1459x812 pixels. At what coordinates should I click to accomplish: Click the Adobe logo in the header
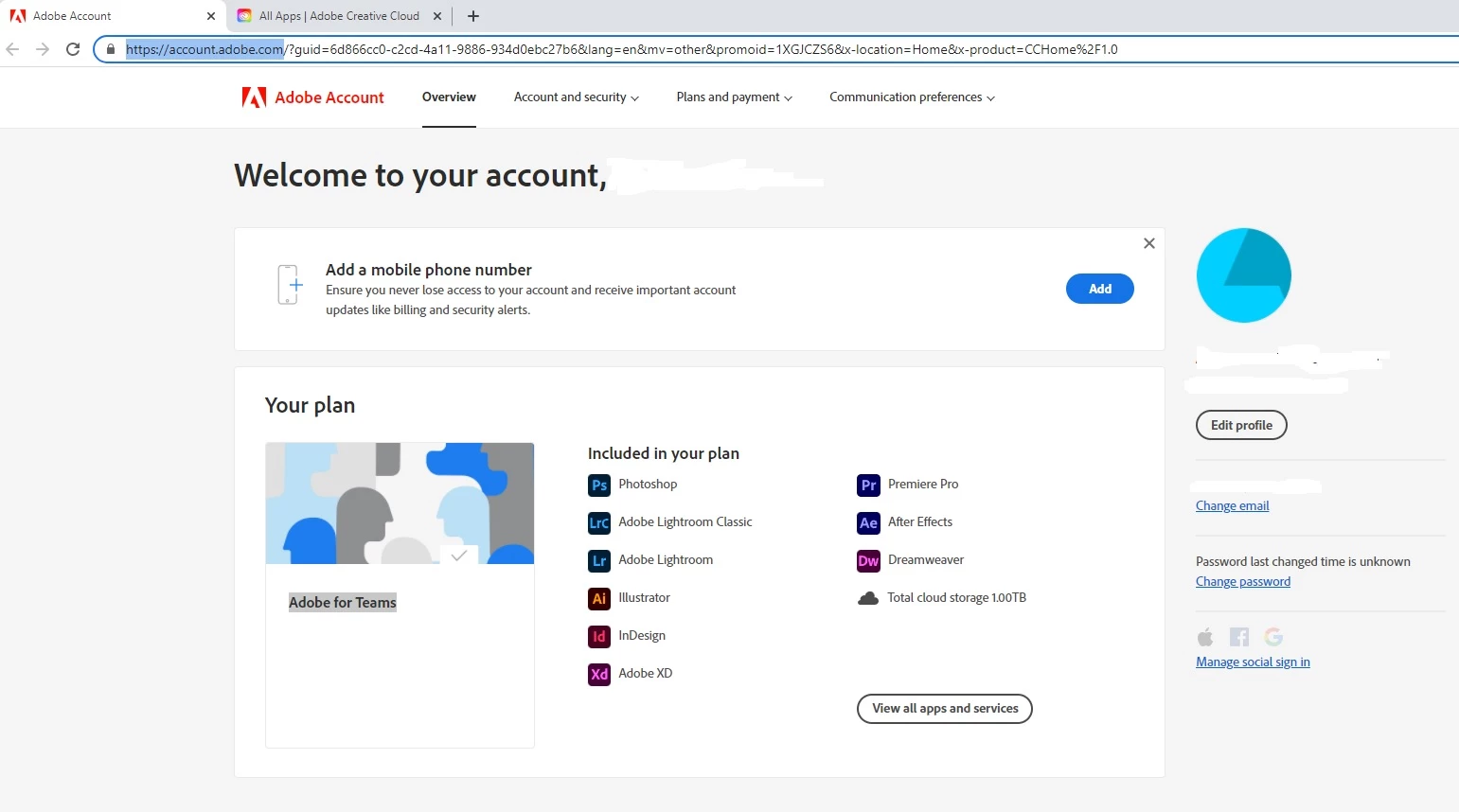click(254, 97)
